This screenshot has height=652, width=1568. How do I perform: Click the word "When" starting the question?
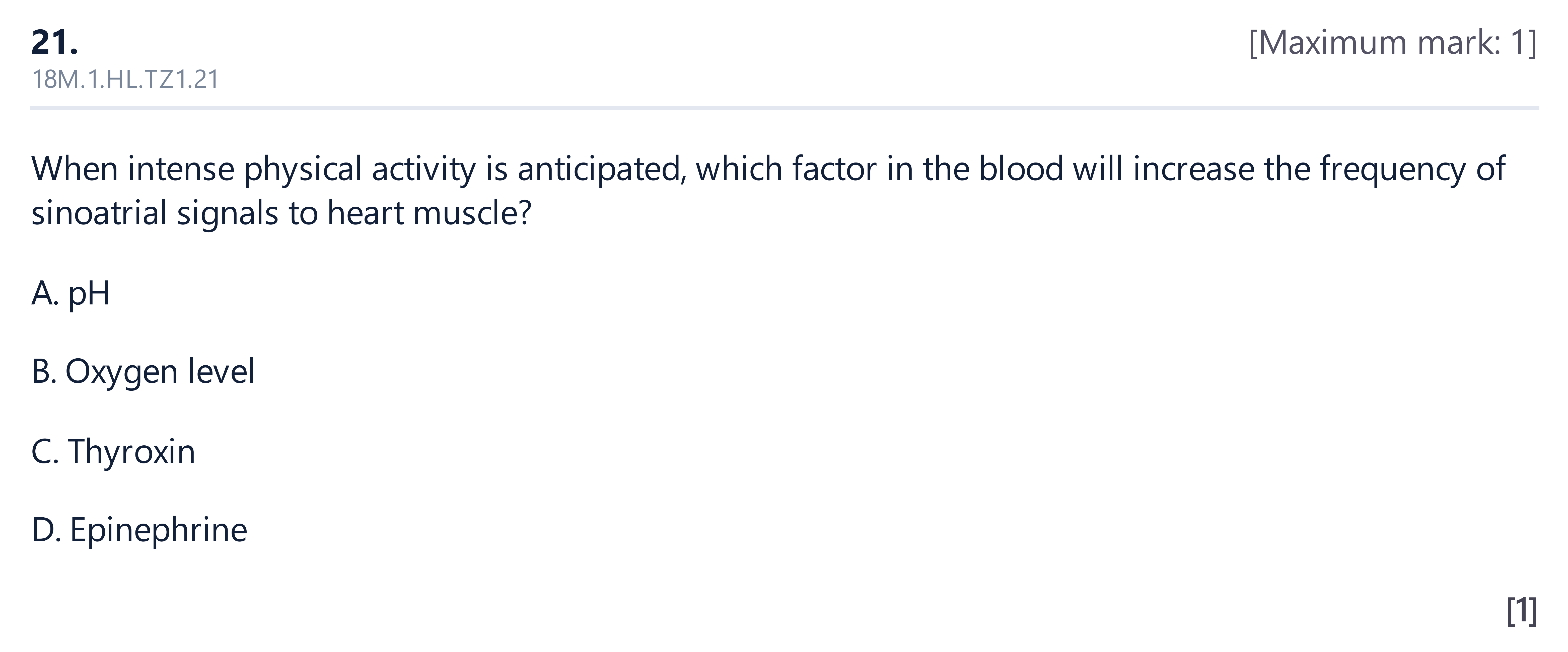tap(74, 169)
